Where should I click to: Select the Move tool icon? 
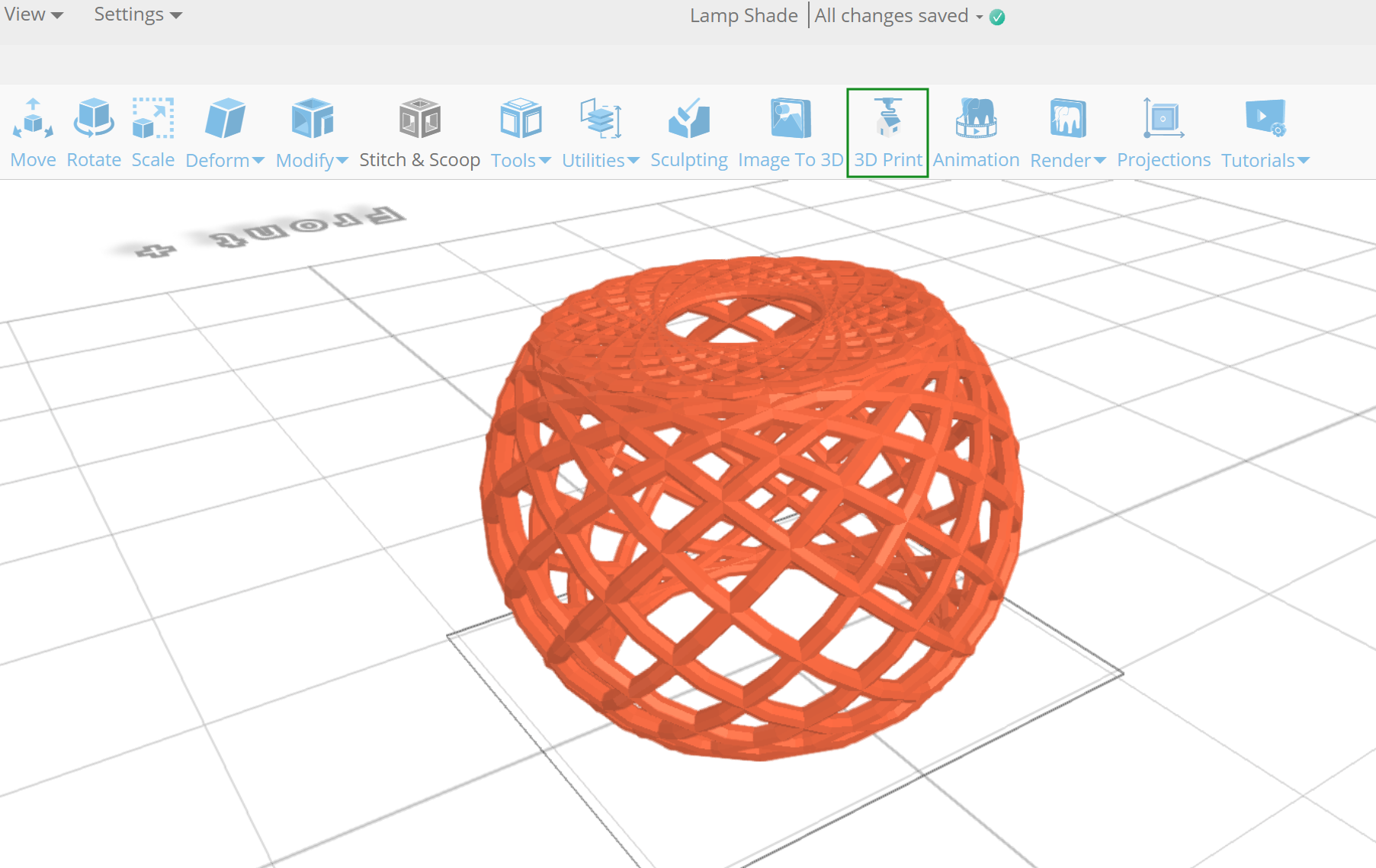pyautogui.click(x=33, y=118)
